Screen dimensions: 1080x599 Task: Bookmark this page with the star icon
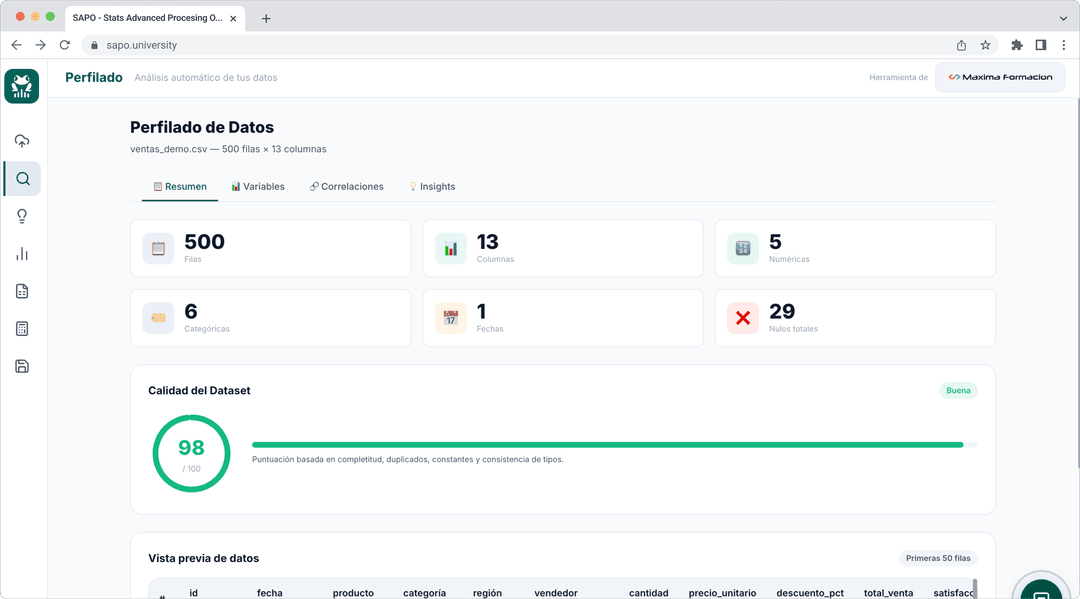tap(986, 45)
